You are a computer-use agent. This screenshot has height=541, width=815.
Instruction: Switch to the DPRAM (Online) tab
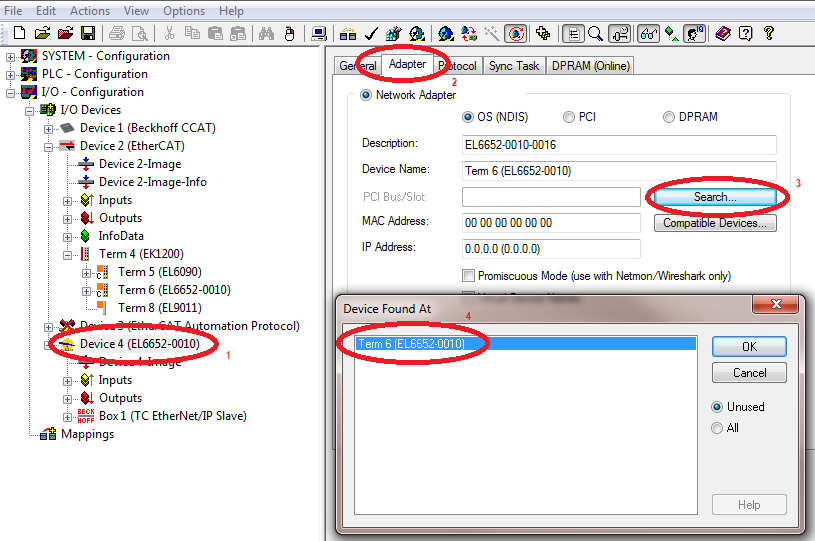590,66
